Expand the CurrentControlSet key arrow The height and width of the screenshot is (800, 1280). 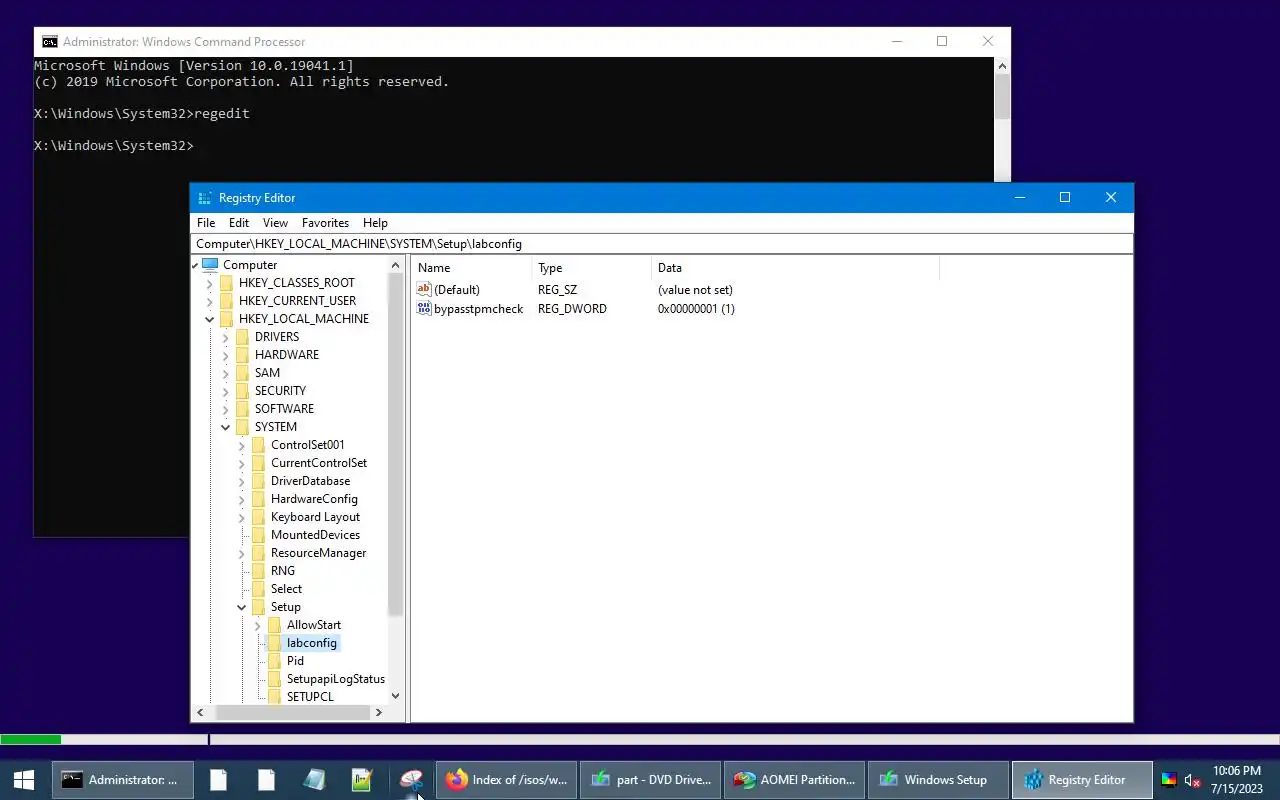[242, 463]
